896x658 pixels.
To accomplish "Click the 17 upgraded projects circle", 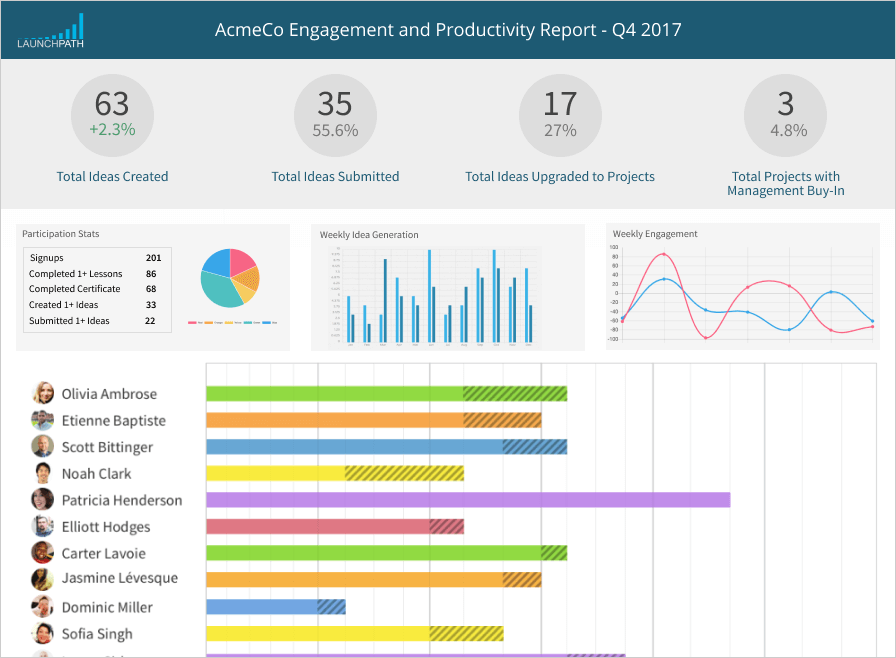I will (x=561, y=115).
